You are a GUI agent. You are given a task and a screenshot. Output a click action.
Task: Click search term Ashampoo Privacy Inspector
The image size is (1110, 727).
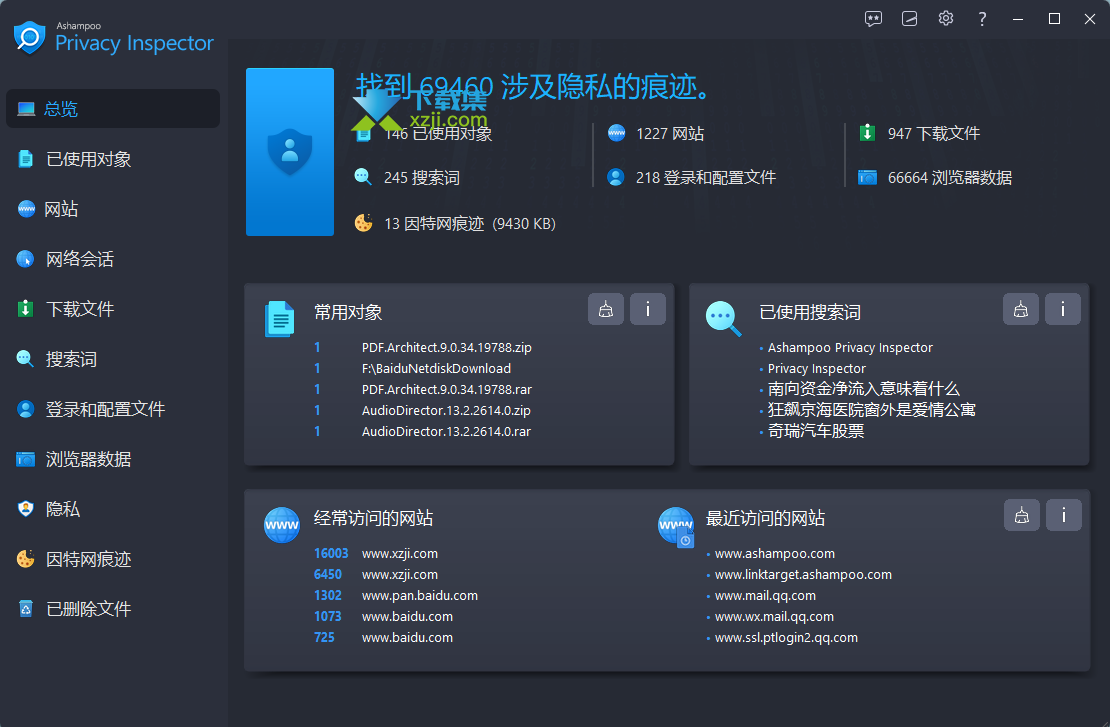(850, 348)
